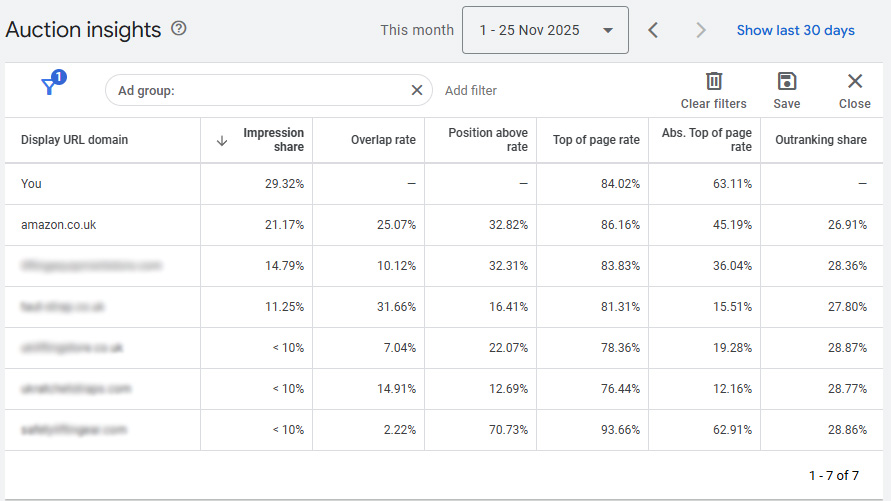Click the filter funnel icon
This screenshot has width=891, height=501.
(50, 87)
